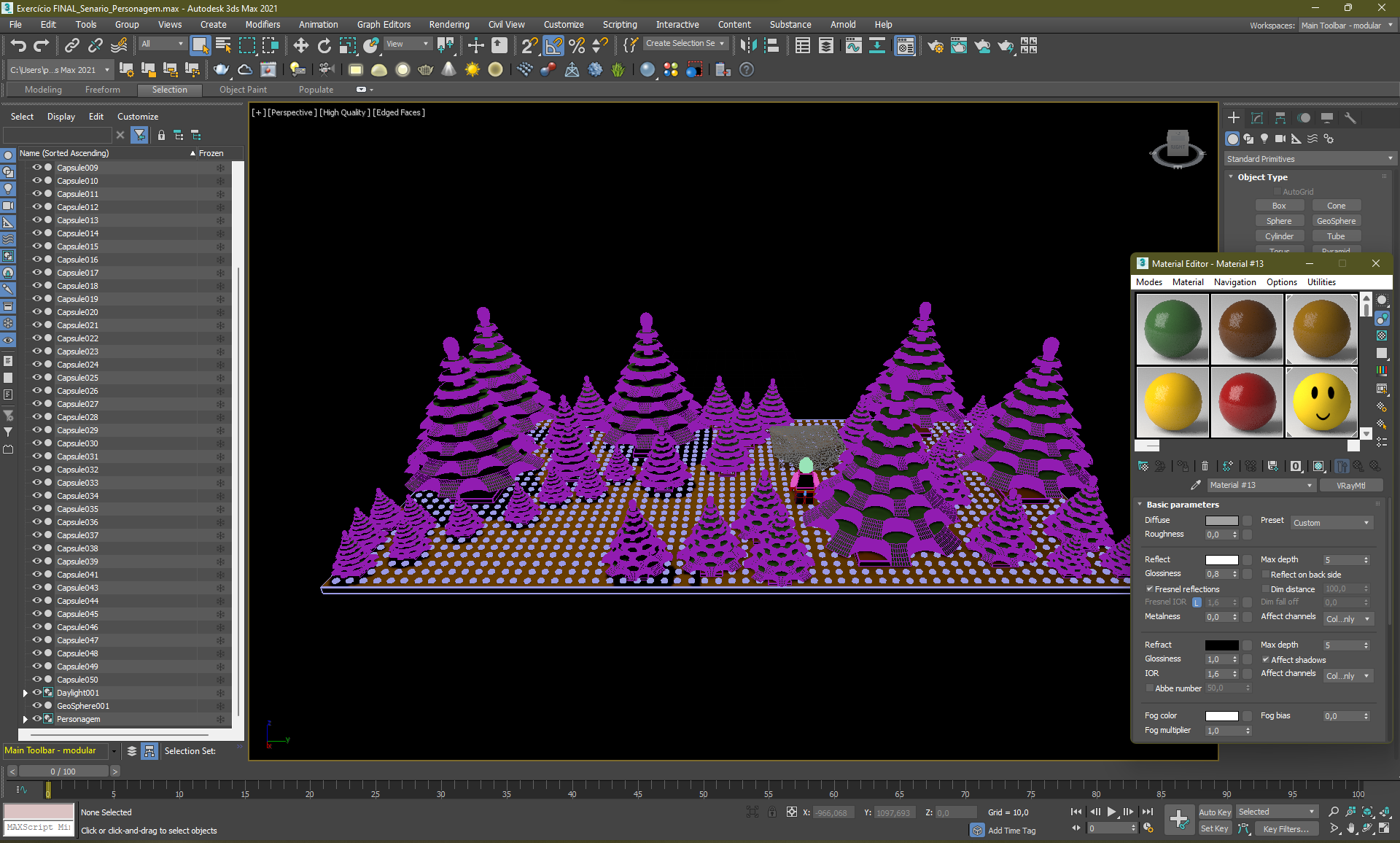Viewport: 1400px width, 843px height.
Task: Toggle Fresnel reflections checkbox
Action: tap(1150, 588)
